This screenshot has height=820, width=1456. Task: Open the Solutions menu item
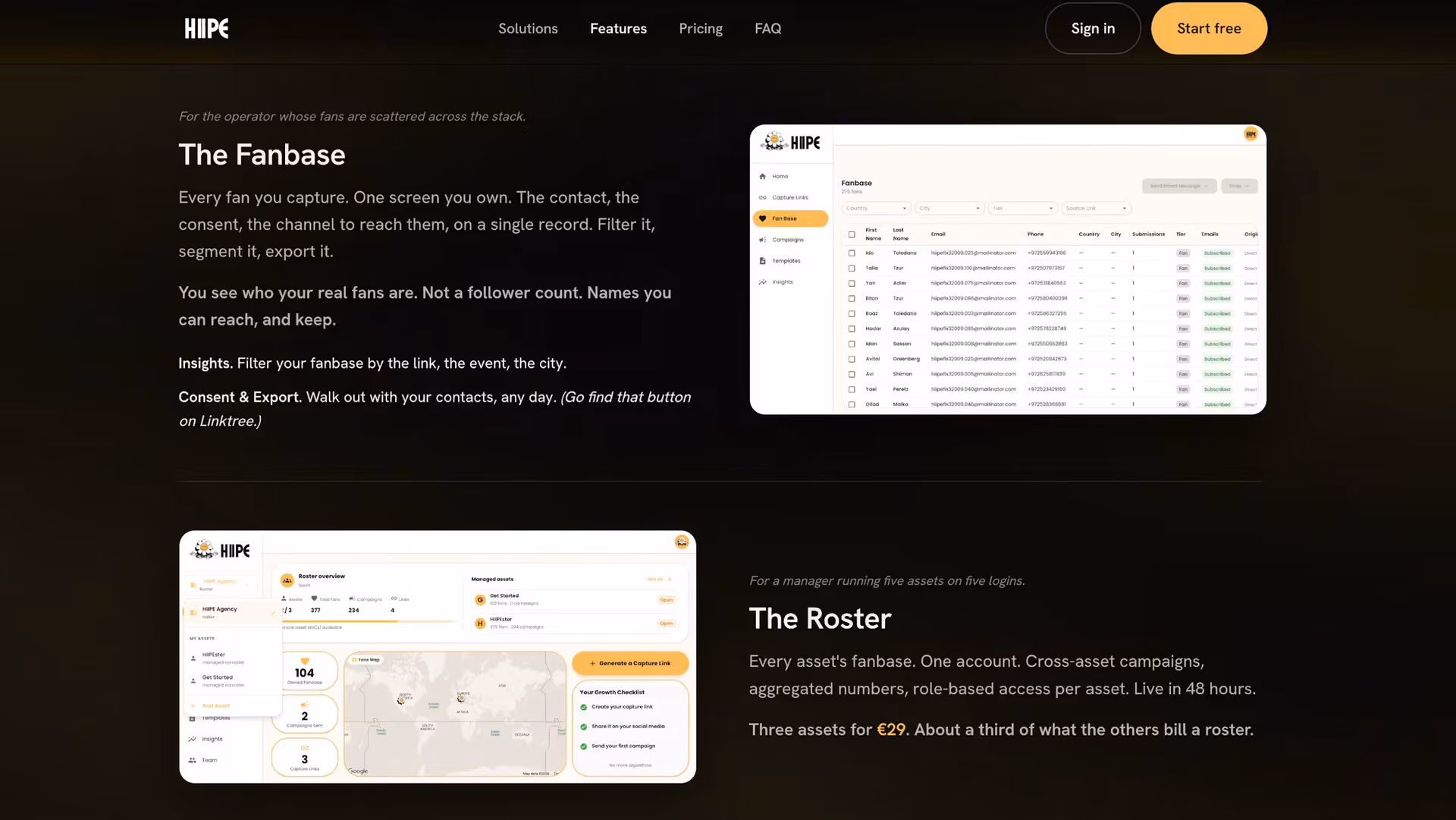coord(528,28)
